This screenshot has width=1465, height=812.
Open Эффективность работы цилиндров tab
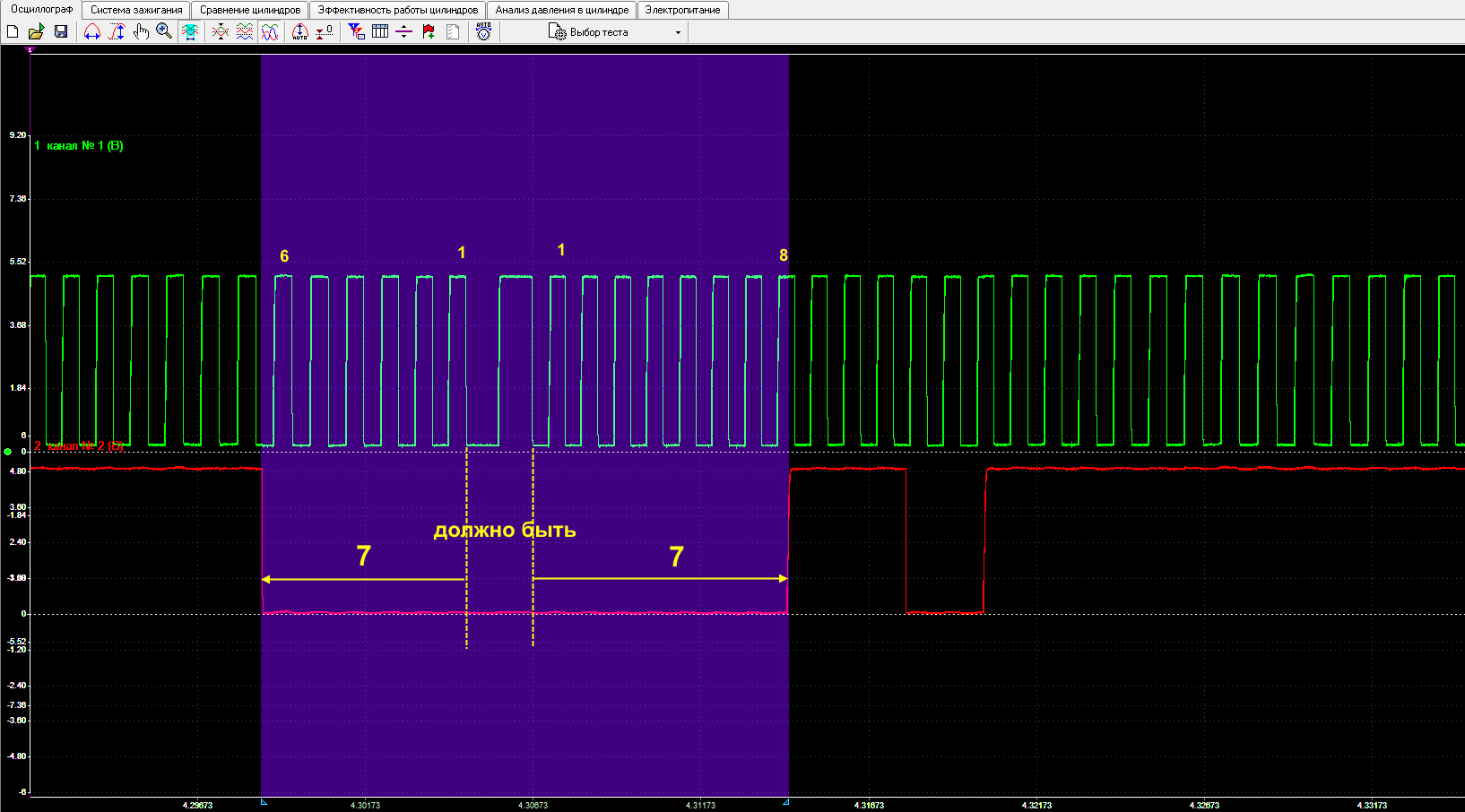tap(398, 10)
